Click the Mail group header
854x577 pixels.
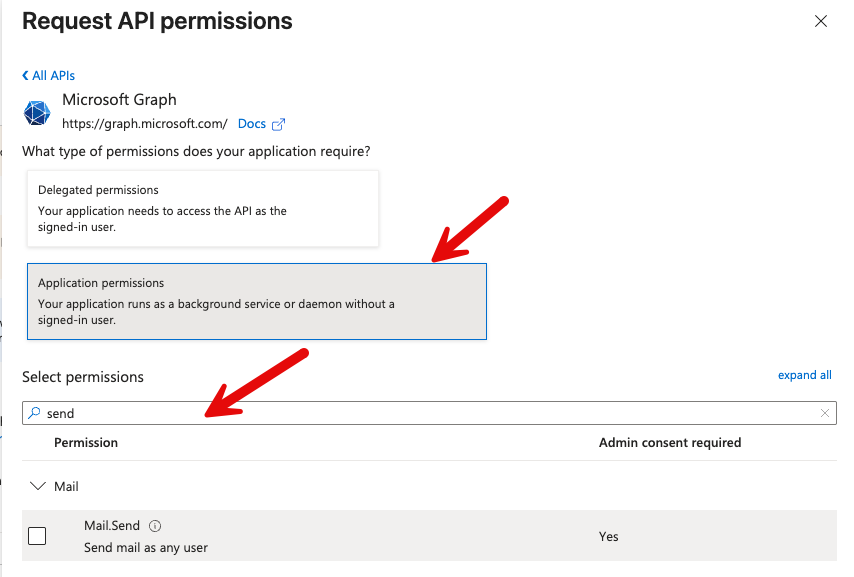[65, 486]
